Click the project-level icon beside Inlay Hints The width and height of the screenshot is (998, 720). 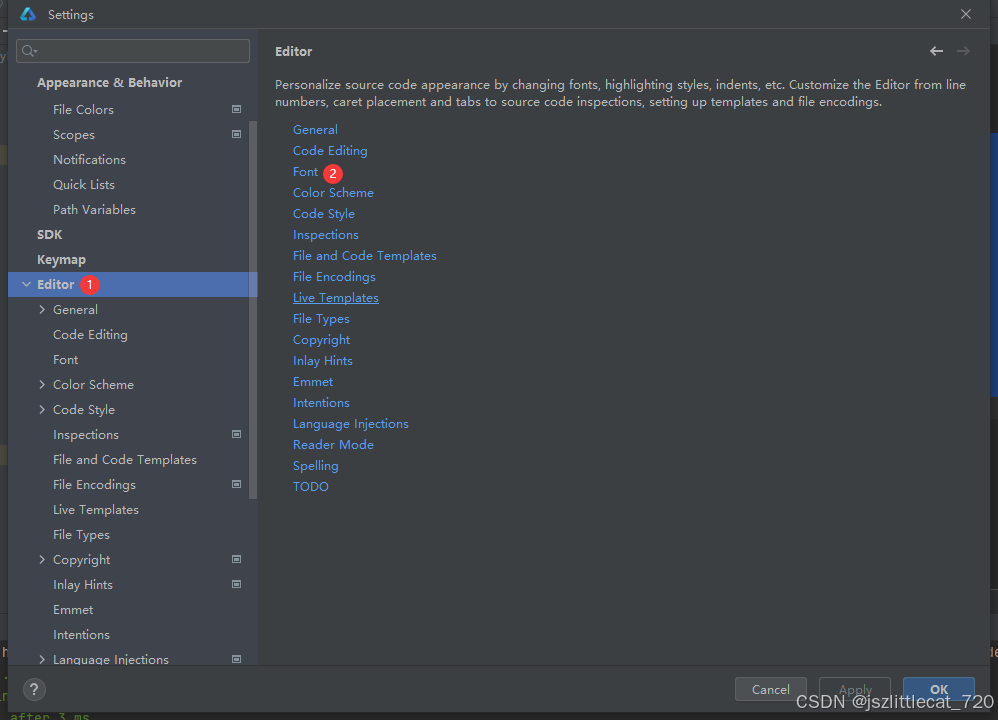pyautogui.click(x=237, y=584)
